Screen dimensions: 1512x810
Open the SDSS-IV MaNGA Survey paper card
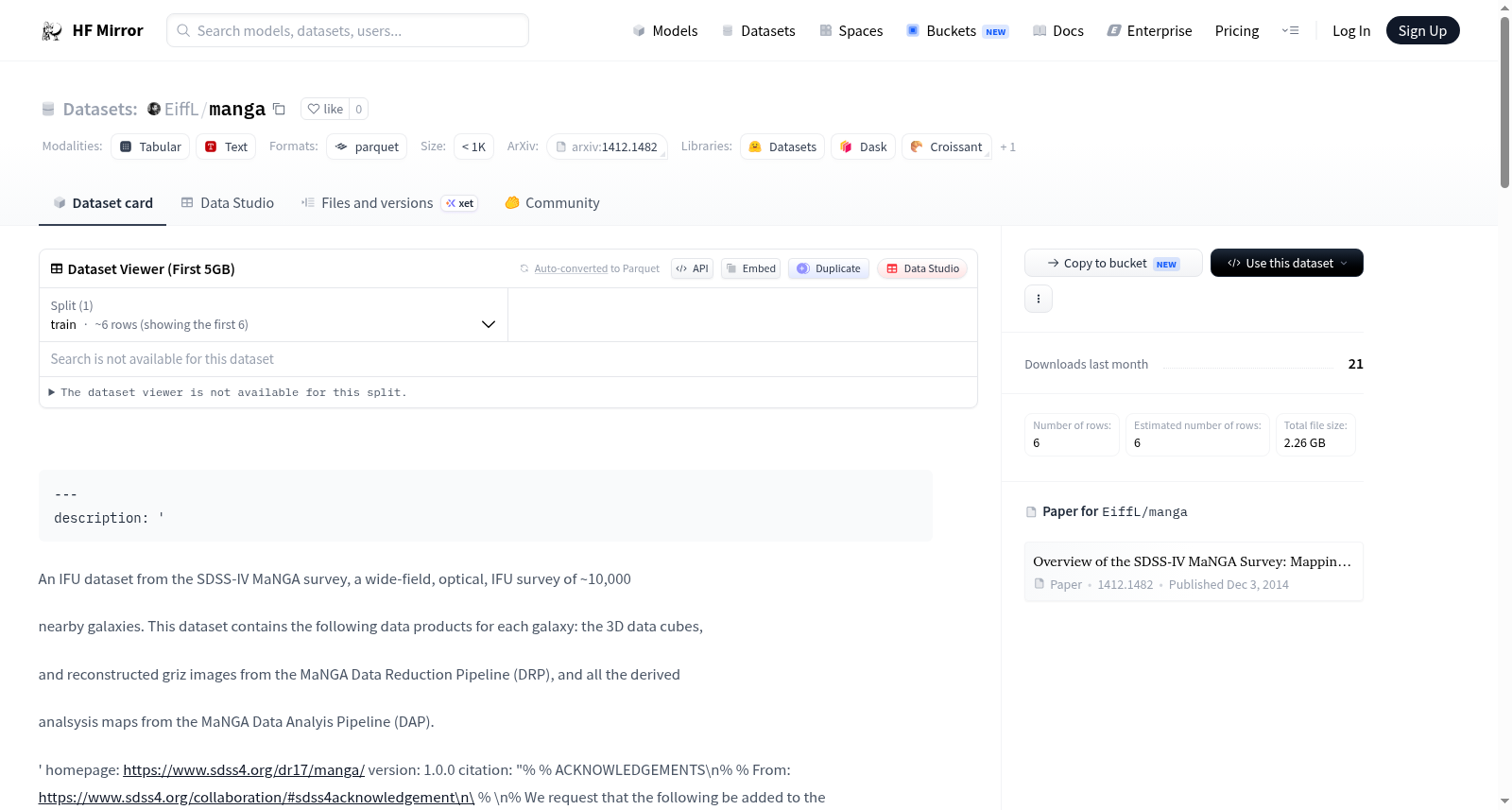pyautogui.click(x=1194, y=572)
